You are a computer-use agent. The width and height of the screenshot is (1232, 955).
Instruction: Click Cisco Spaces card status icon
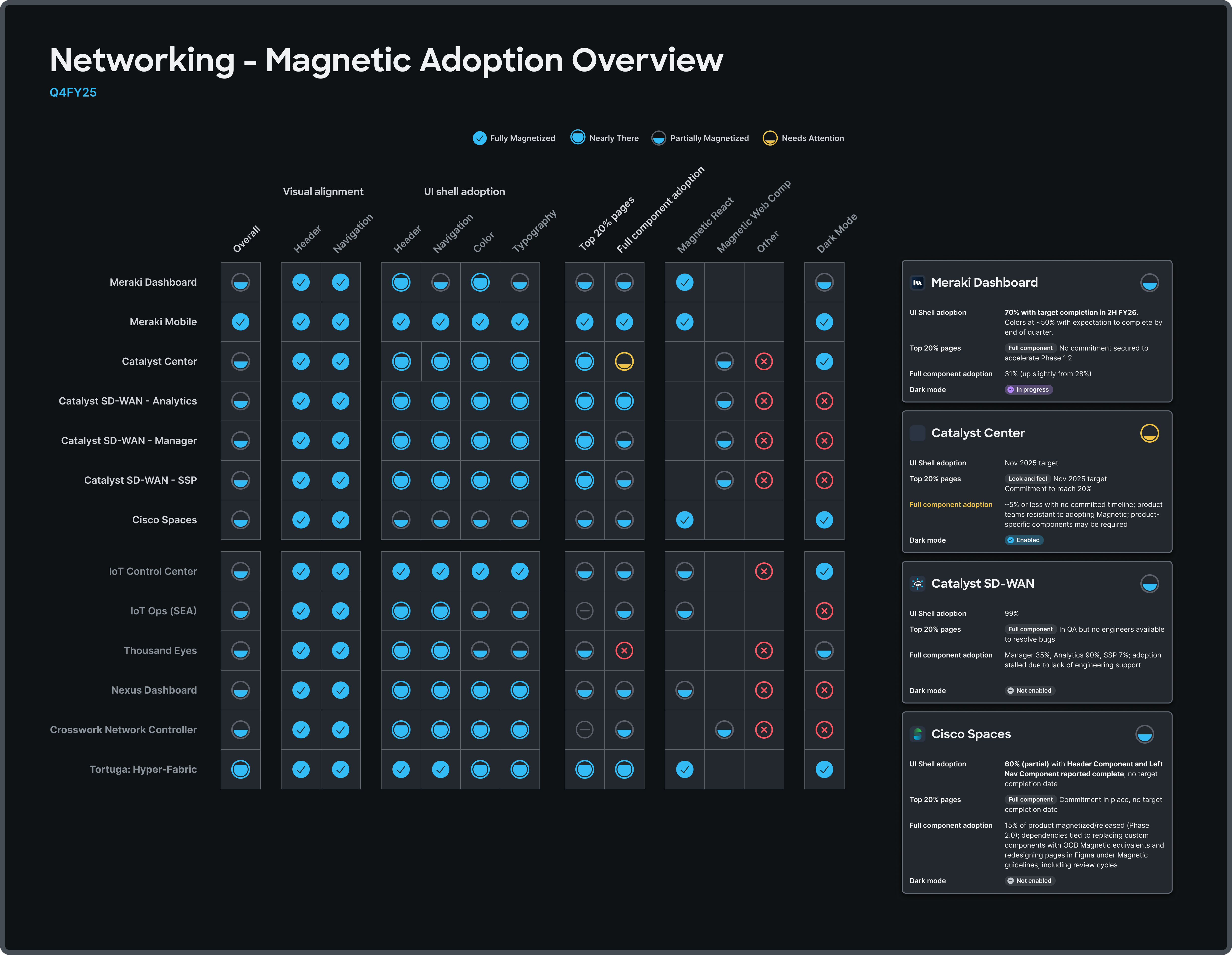click(x=1145, y=734)
